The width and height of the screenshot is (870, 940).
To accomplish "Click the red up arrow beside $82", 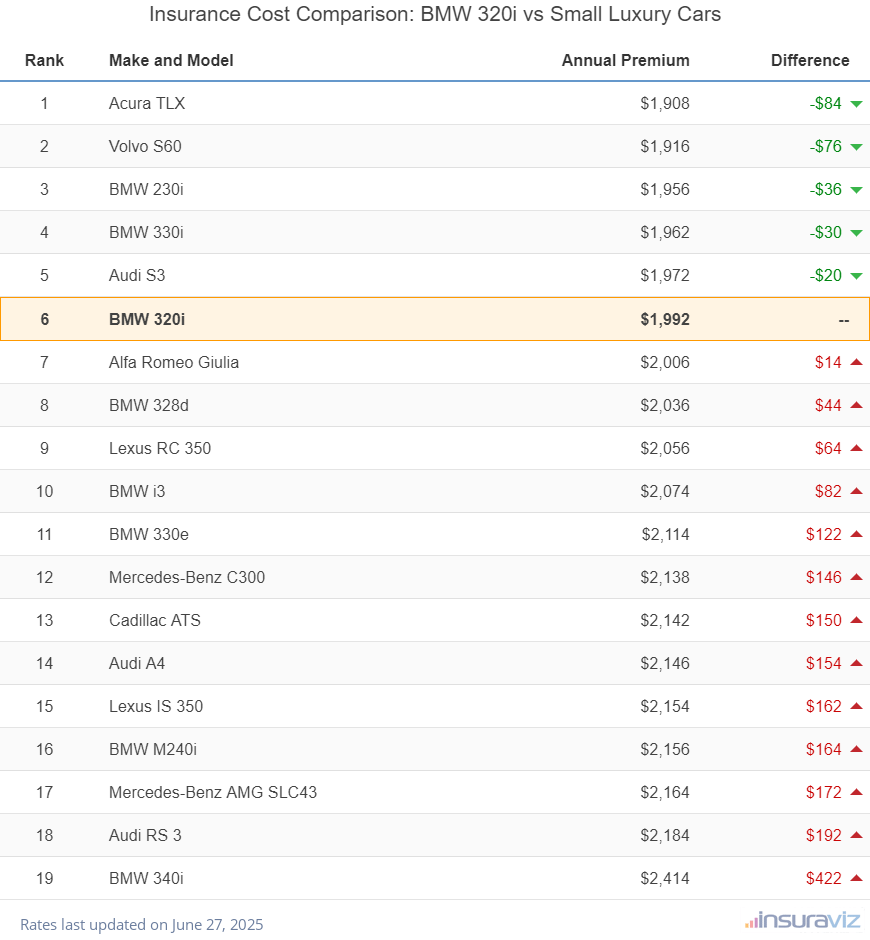I will click(x=856, y=491).
